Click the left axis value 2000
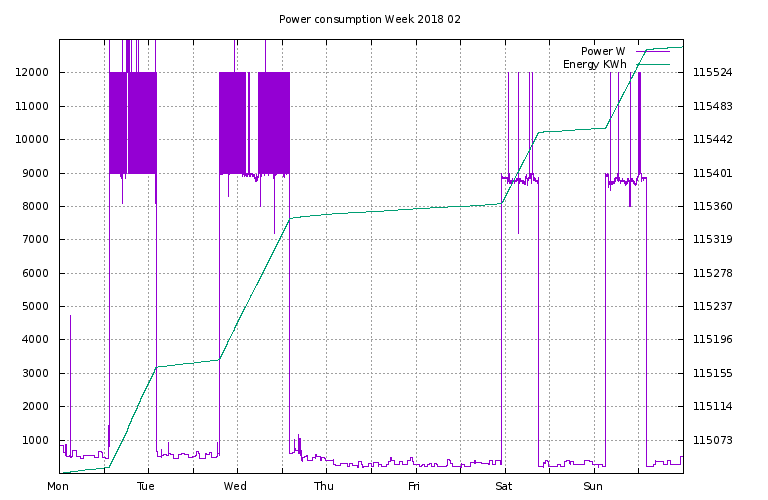The image size is (768, 500). (x=35, y=406)
